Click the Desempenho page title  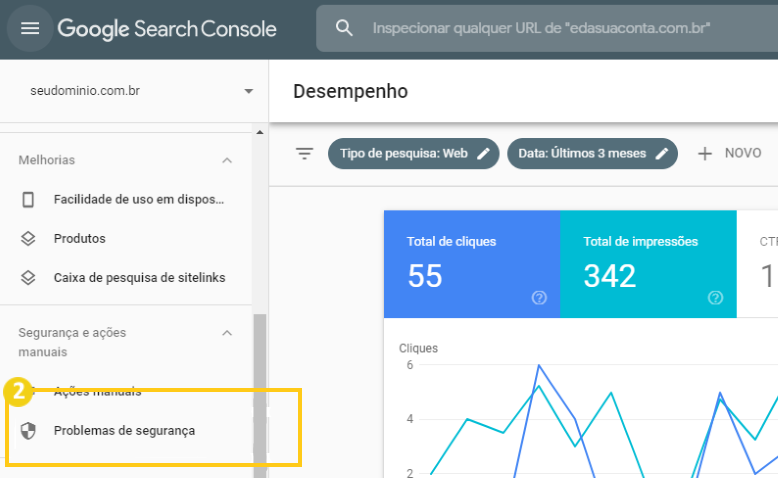click(x=351, y=91)
